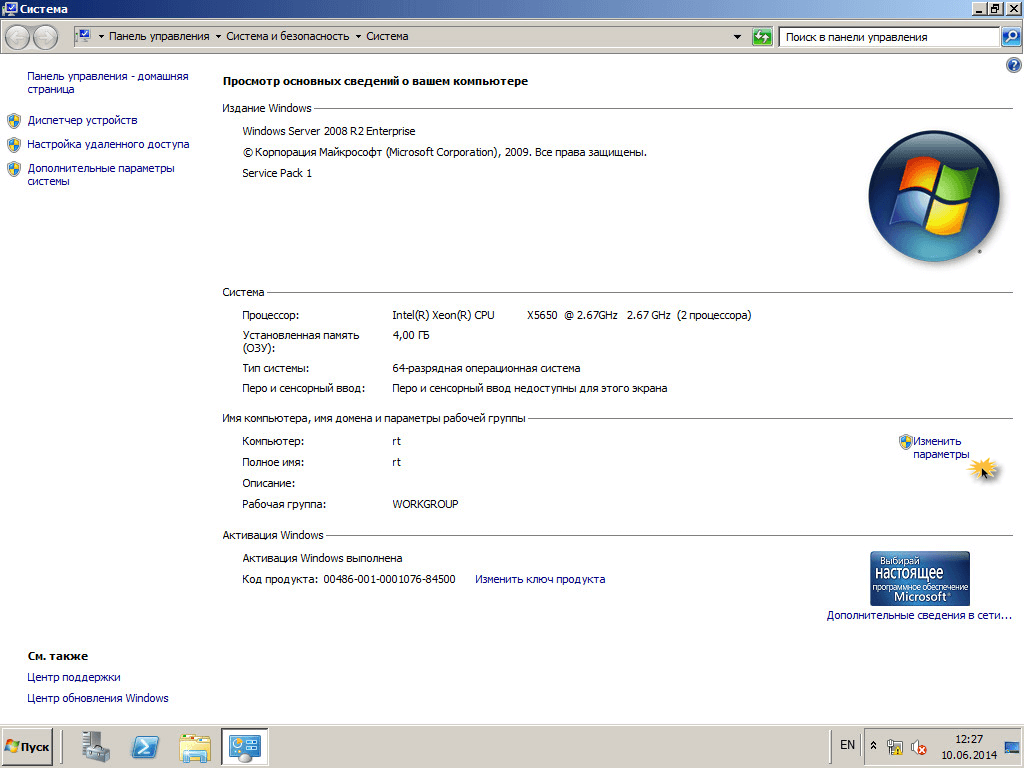
Task: Navigate to Система и безопасность breadcrumb
Action: pos(288,37)
